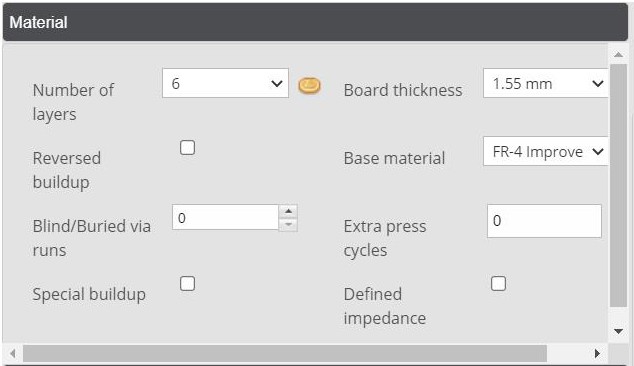This screenshot has width=634, height=366.
Task: Expand the Base material dropdown
Action: tap(545, 151)
